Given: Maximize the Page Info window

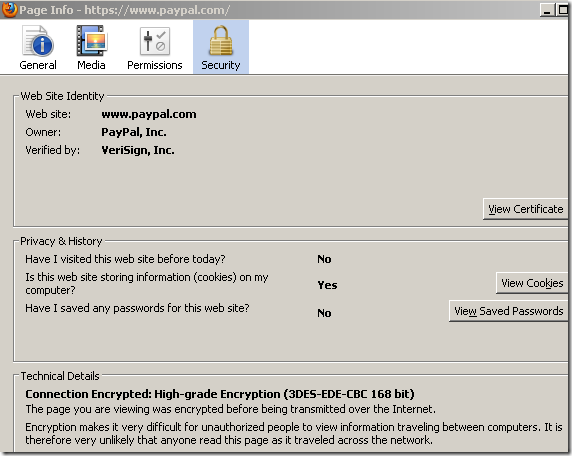Looking at the screenshot, I should click(x=562, y=10).
